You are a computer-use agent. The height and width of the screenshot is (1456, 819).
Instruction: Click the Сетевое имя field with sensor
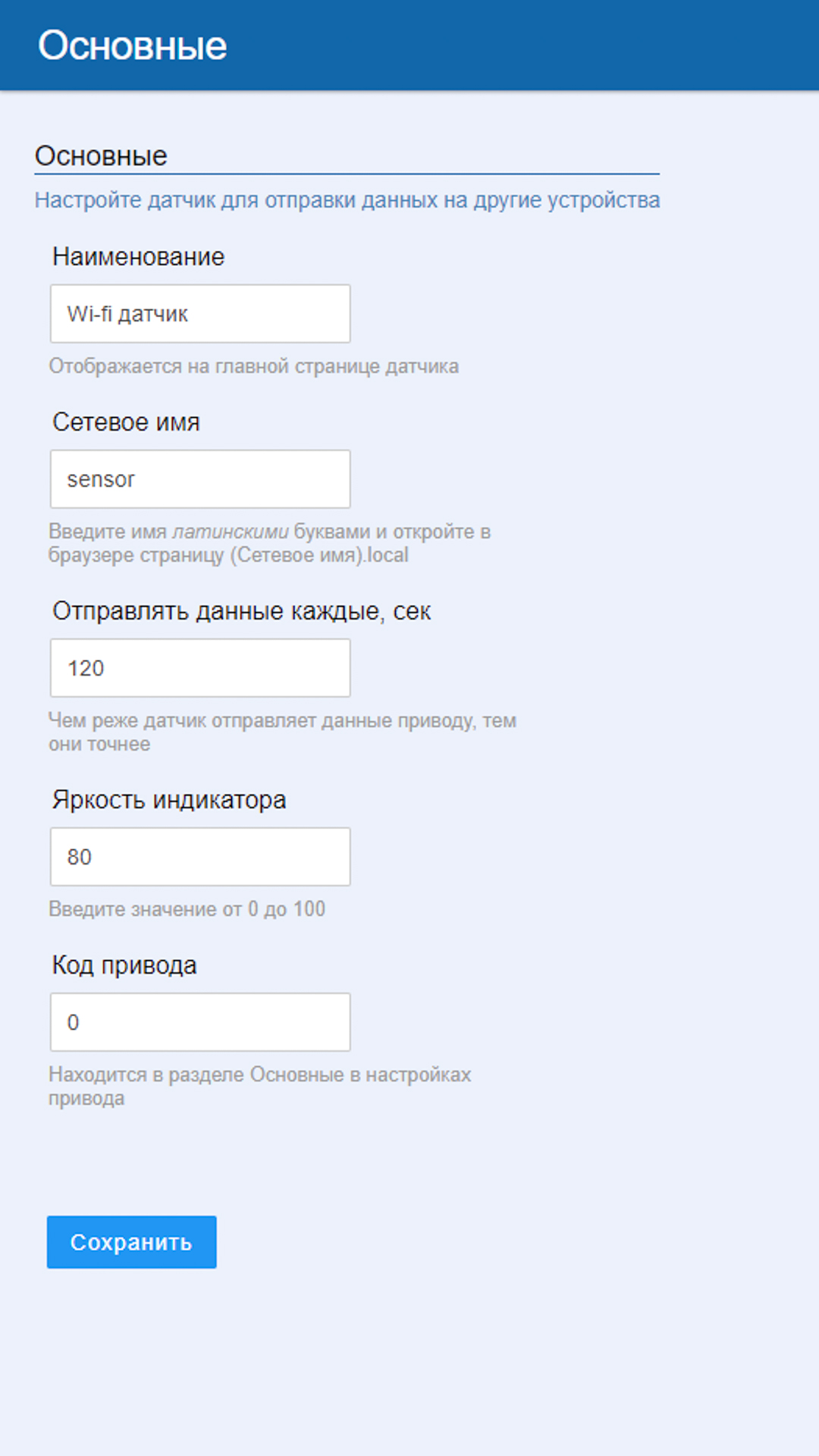200,479
